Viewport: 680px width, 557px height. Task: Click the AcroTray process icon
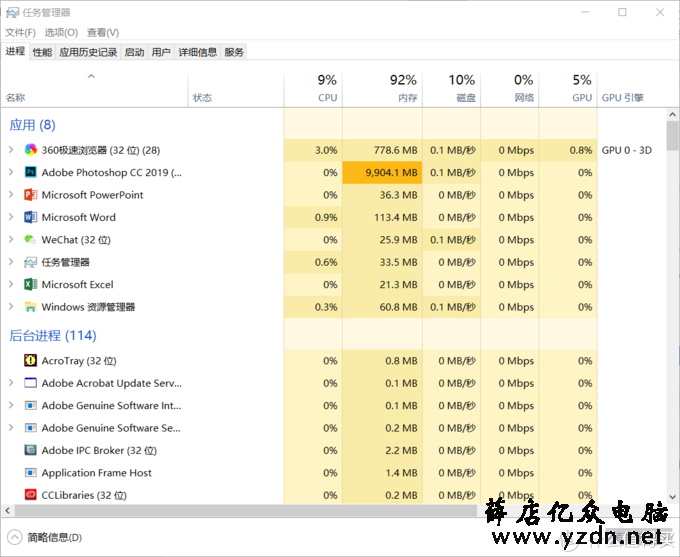point(30,360)
